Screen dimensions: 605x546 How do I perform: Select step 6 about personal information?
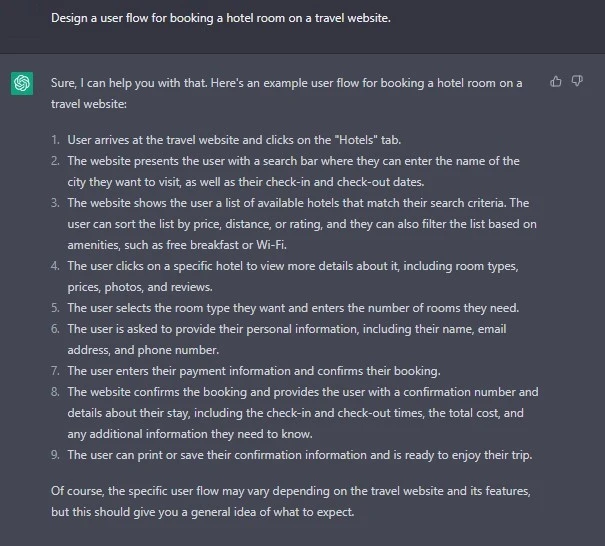tap(287, 340)
